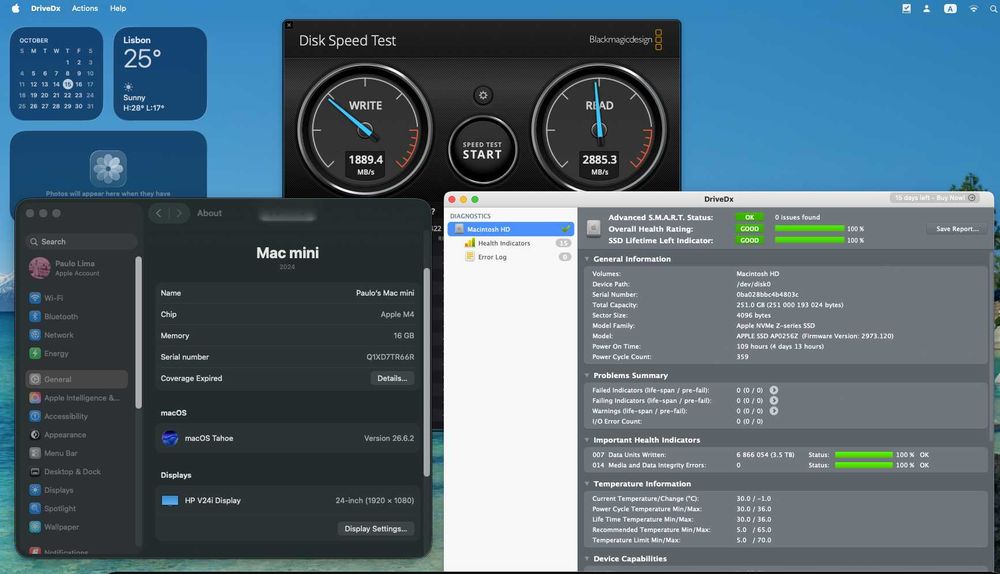Click arrow next to Failed Indicators row
The height and width of the screenshot is (574, 1000).
point(774,390)
